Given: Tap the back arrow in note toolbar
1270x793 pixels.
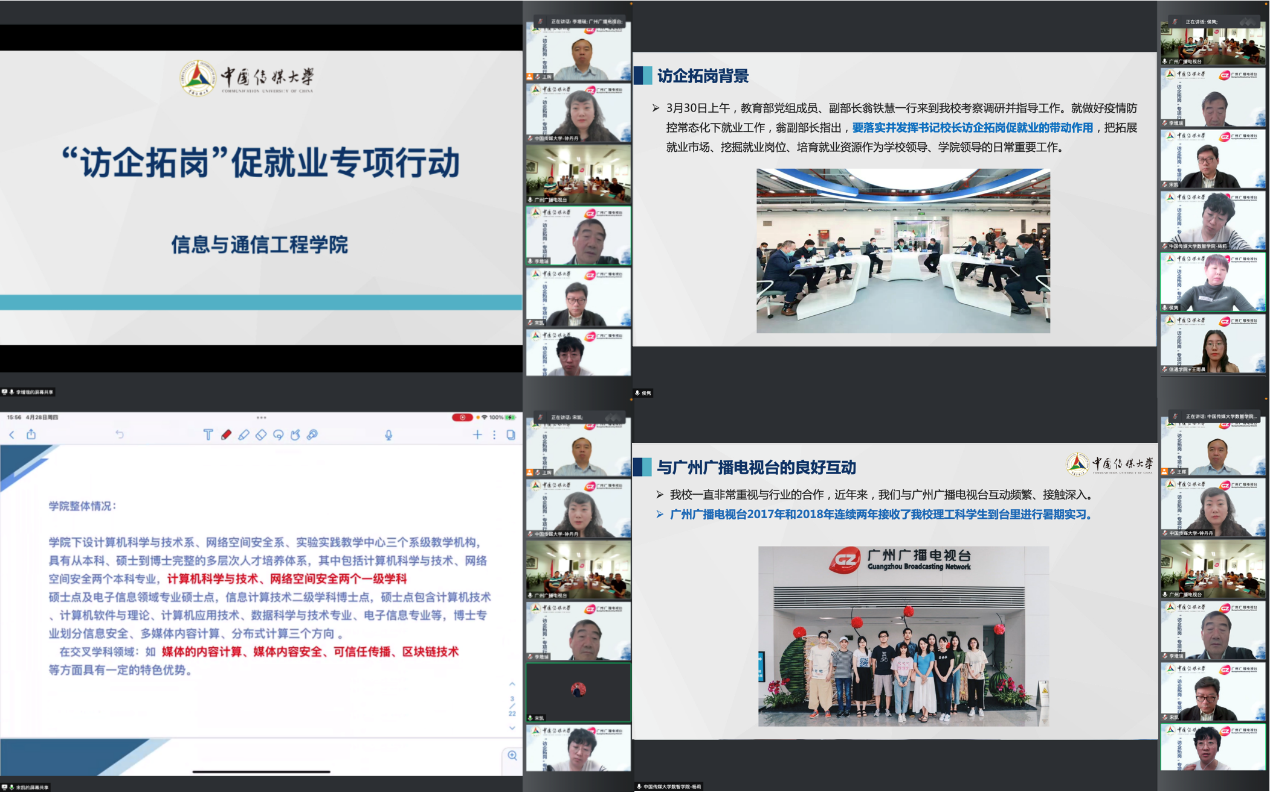Looking at the screenshot, I should pyautogui.click(x=12, y=435).
